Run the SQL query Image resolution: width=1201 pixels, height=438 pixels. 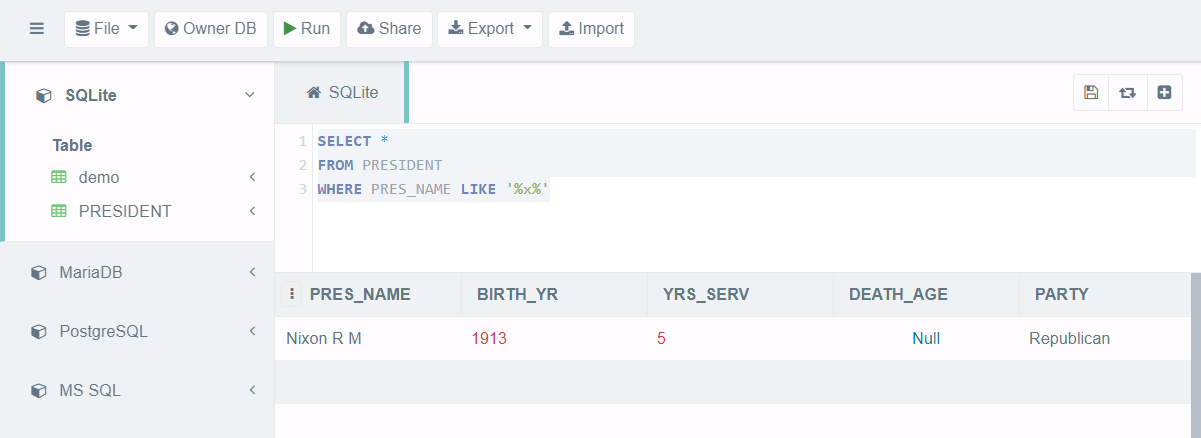pyautogui.click(x=307, y=29)
